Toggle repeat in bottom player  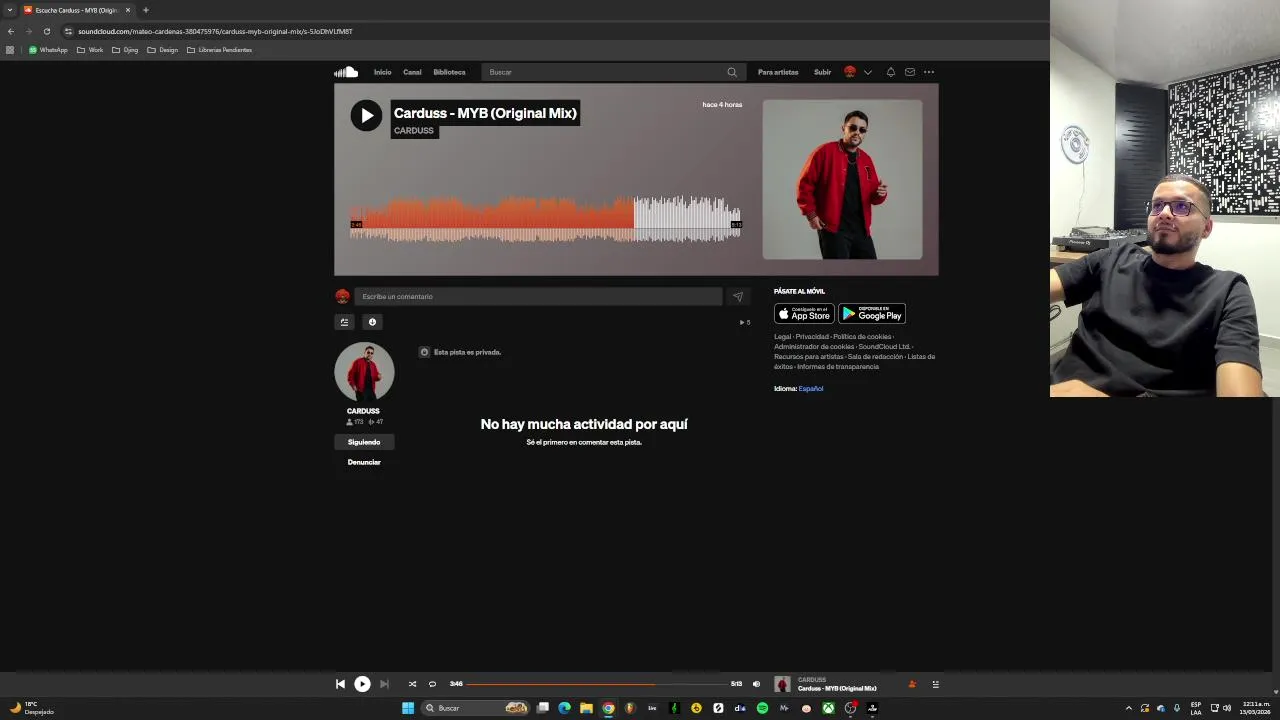[432, 684]
